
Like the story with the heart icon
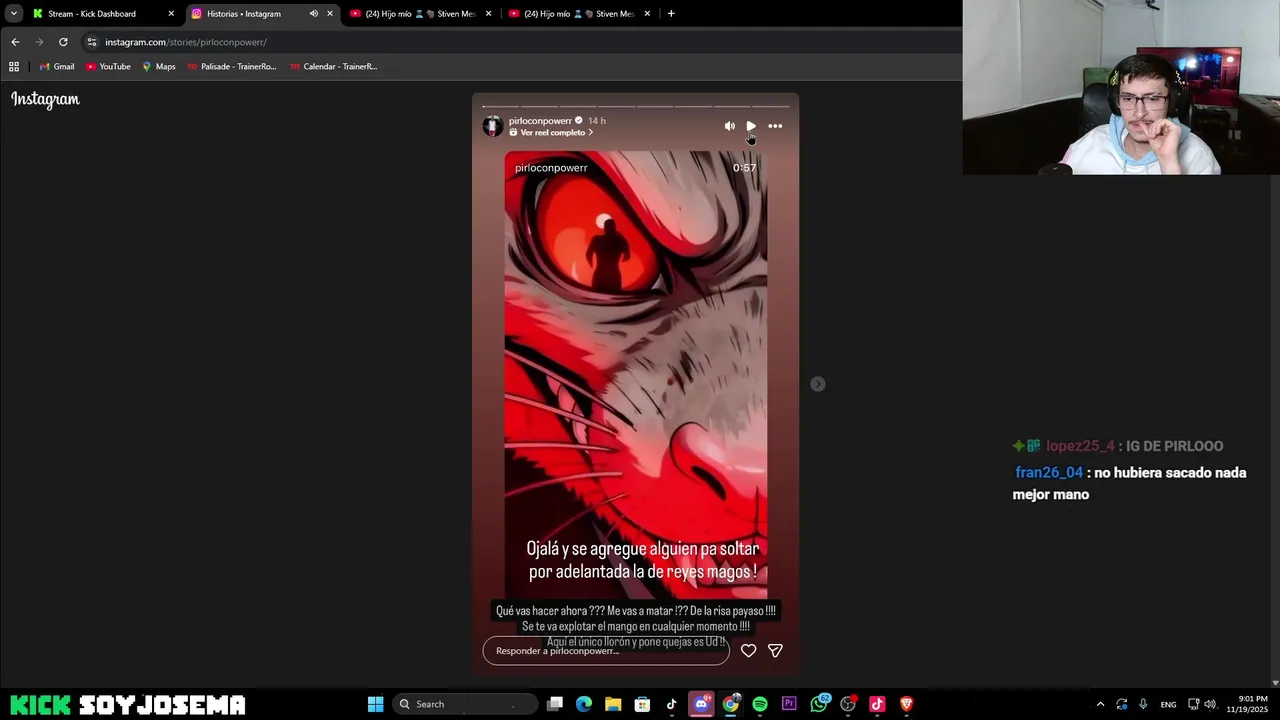click(748, 651)
